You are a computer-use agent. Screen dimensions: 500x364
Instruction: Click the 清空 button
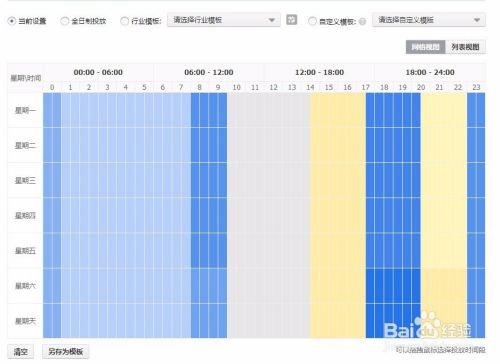[x=20, y=351]
